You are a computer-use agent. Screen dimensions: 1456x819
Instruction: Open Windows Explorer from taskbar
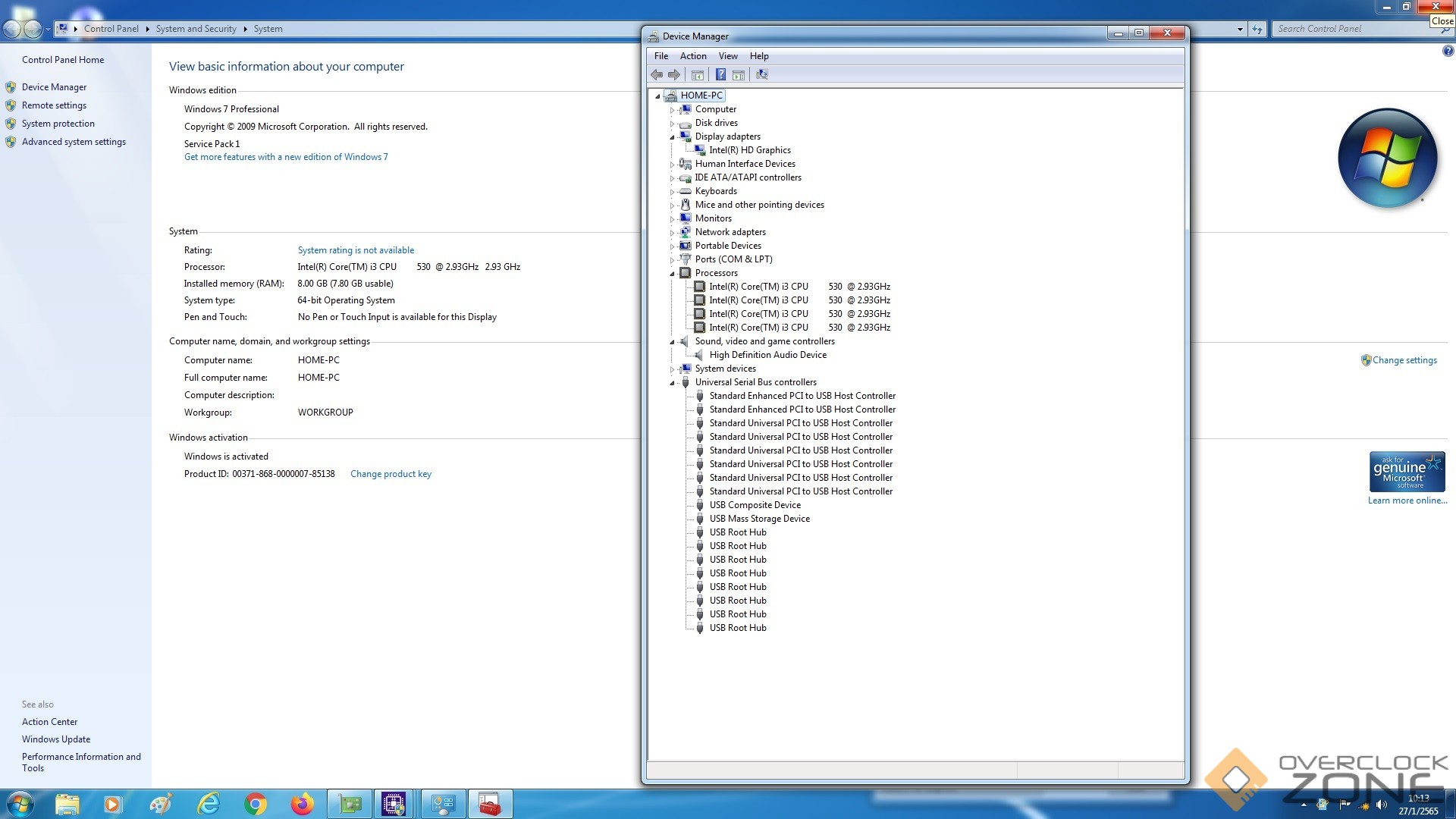coord(67,804)
